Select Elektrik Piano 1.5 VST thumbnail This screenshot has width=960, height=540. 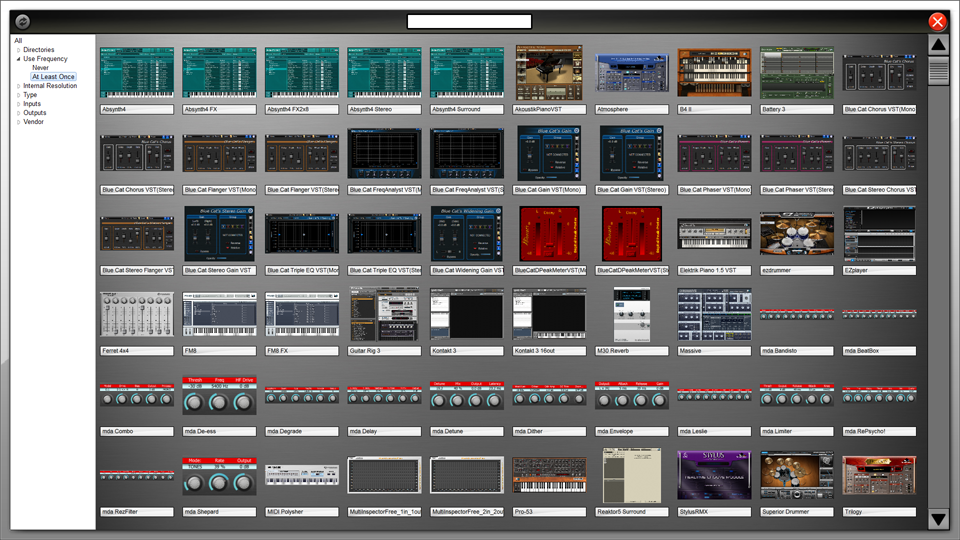(x=714, y=234)
